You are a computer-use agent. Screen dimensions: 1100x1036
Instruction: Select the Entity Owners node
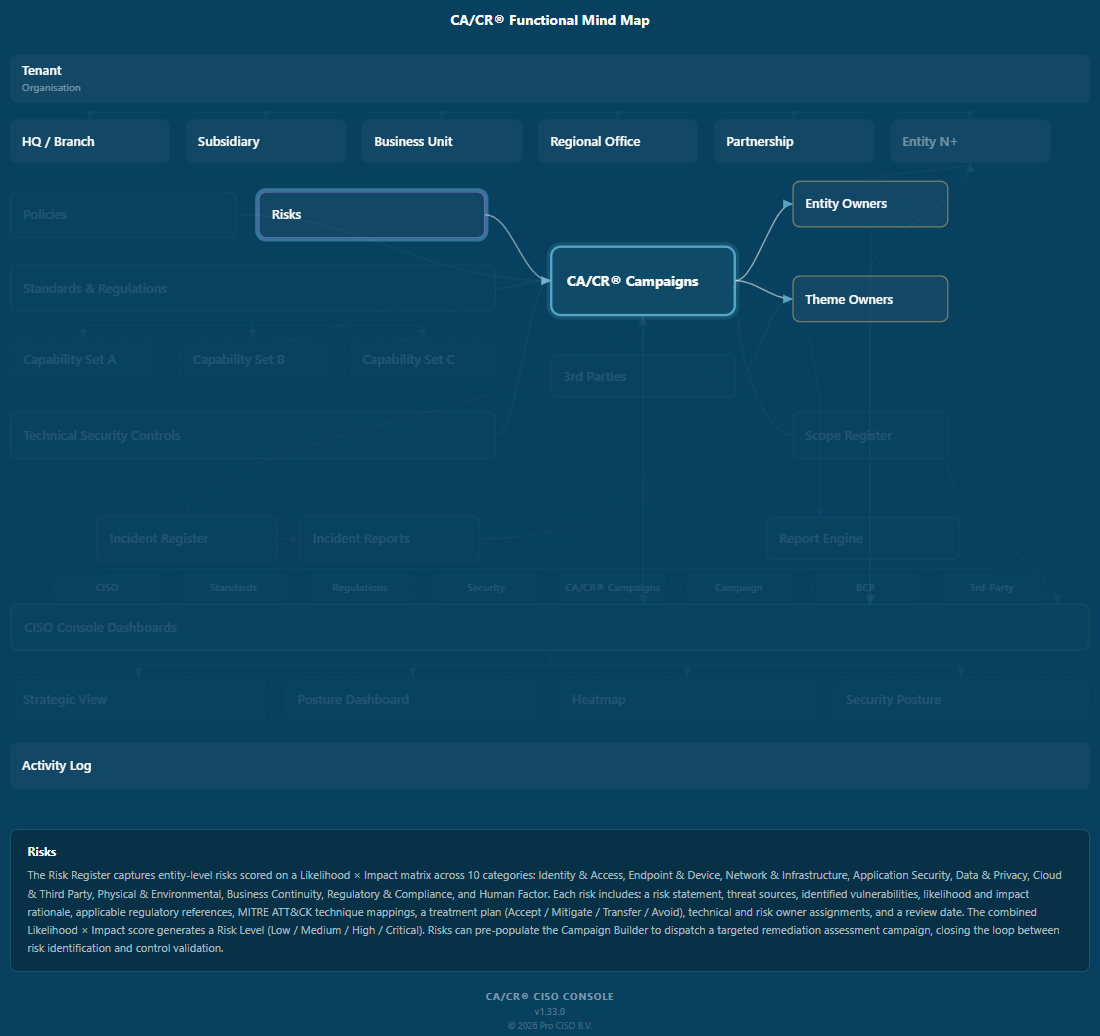[870, 204]
